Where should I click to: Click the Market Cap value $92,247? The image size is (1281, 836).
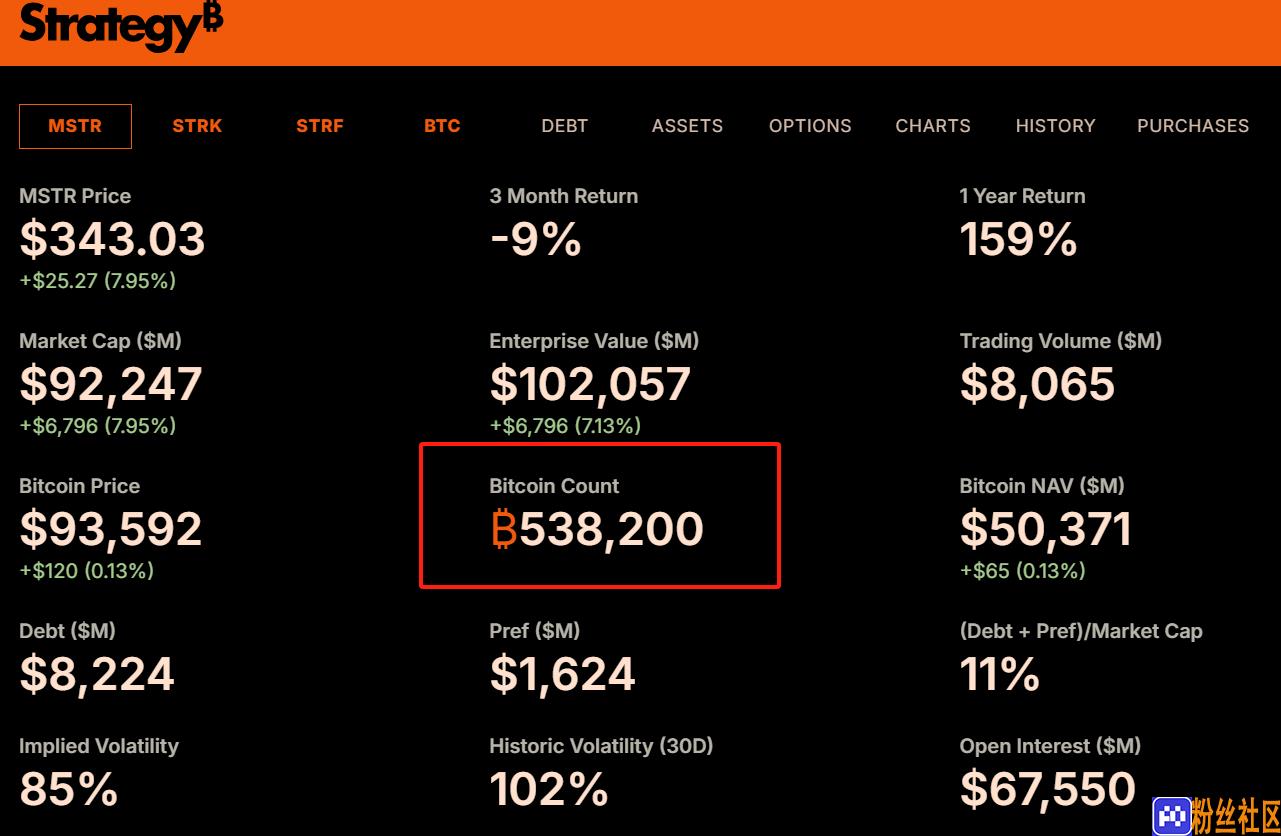(111, 384)
